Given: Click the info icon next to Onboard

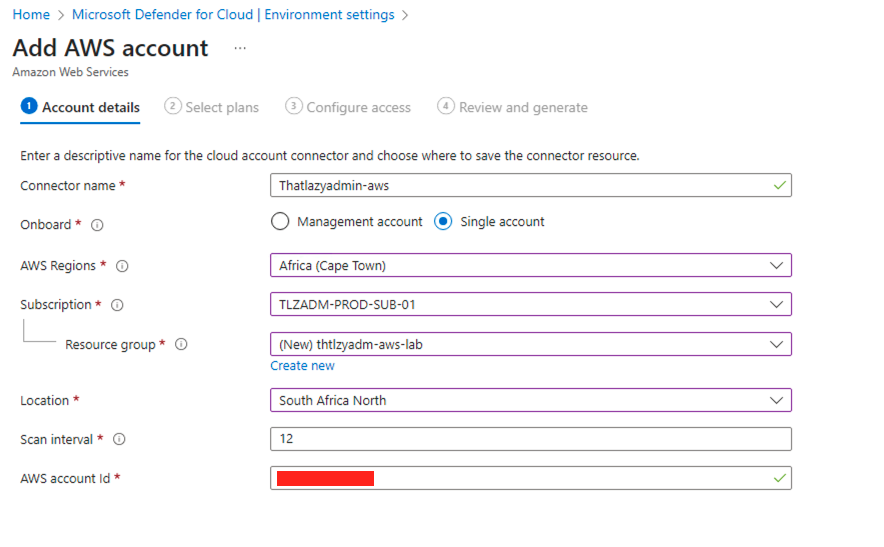Looking at the screenshot, I should point(97,225).
